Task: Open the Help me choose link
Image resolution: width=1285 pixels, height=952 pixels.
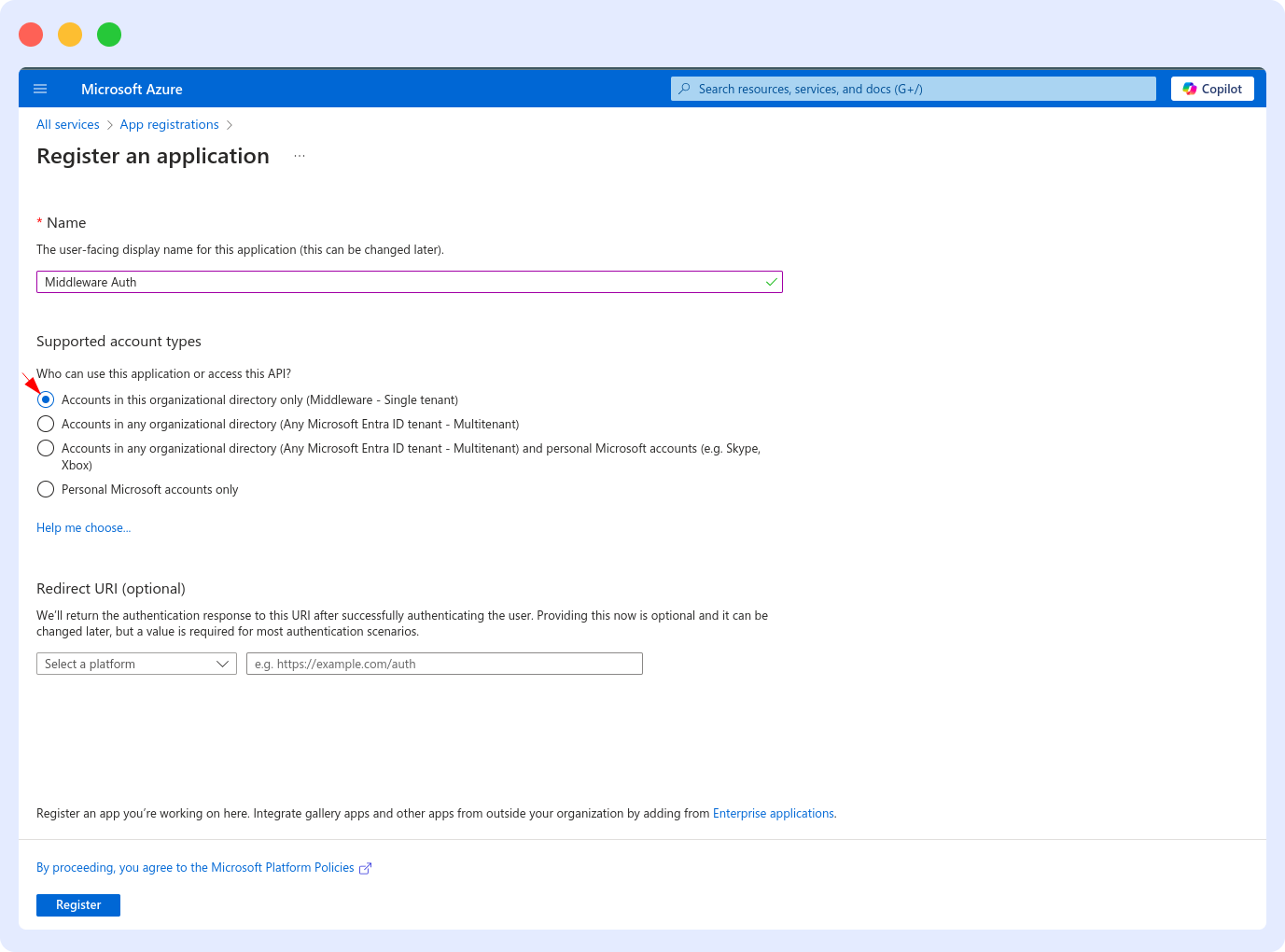Action: click(83, 527)
